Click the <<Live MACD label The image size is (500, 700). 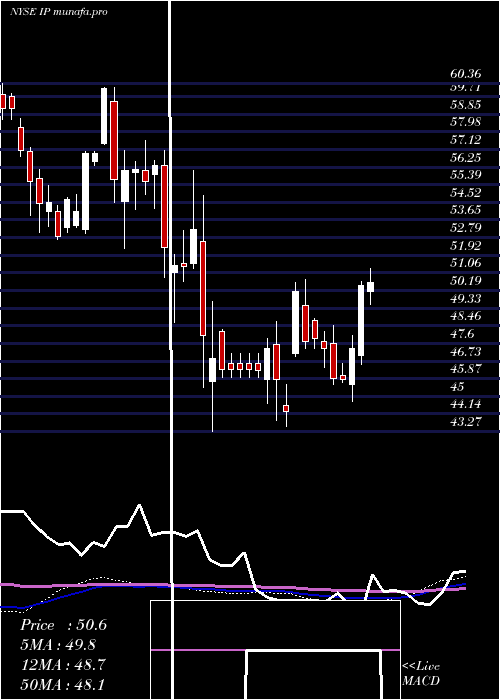tap(421, 673)
